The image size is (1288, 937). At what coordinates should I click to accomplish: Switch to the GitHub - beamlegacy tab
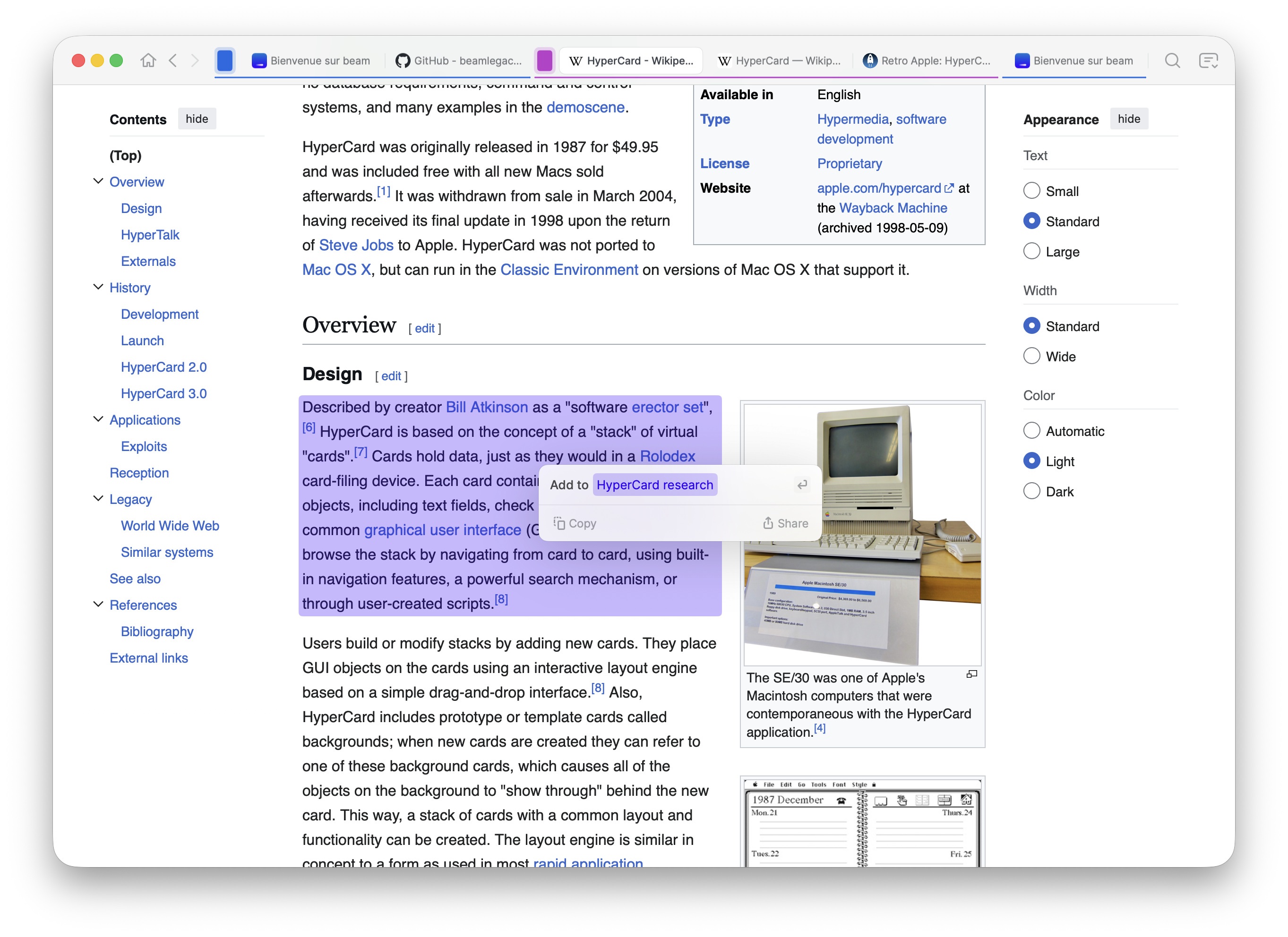click(459, 60)
